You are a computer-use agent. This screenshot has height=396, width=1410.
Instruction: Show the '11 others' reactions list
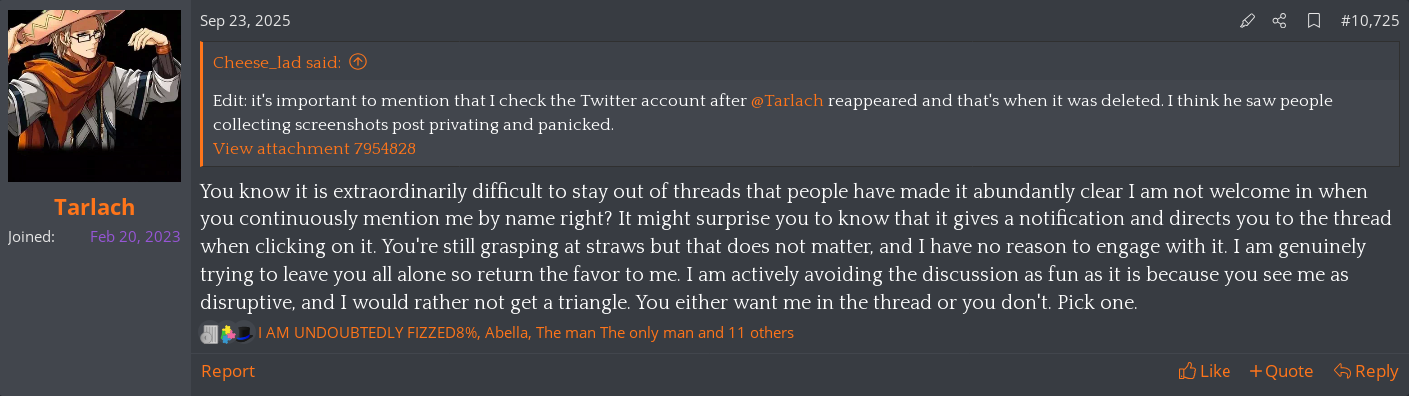pyautogui.click(x=758, y=333)
